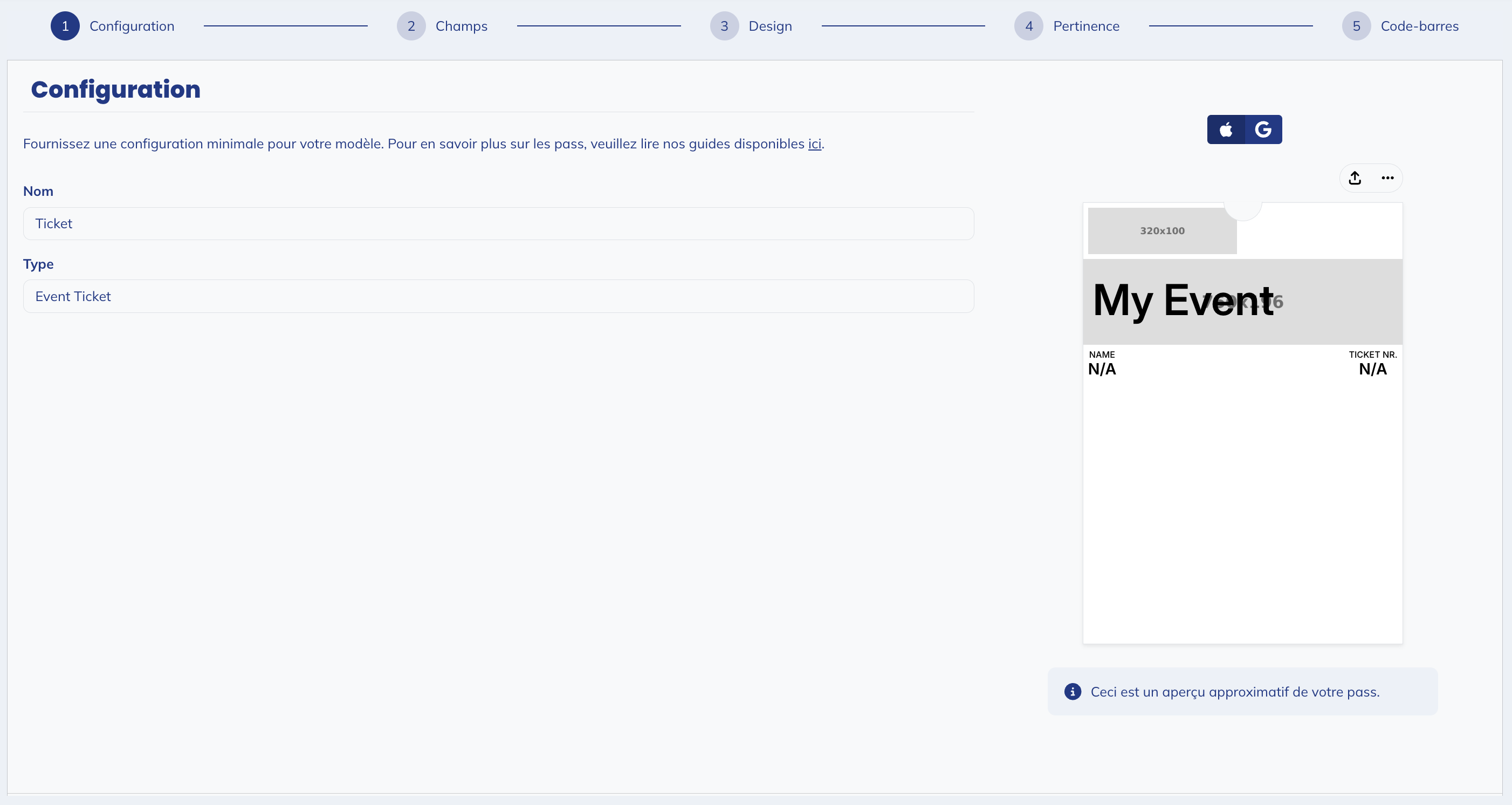Open the Type field showing Event Ticket

498,297
